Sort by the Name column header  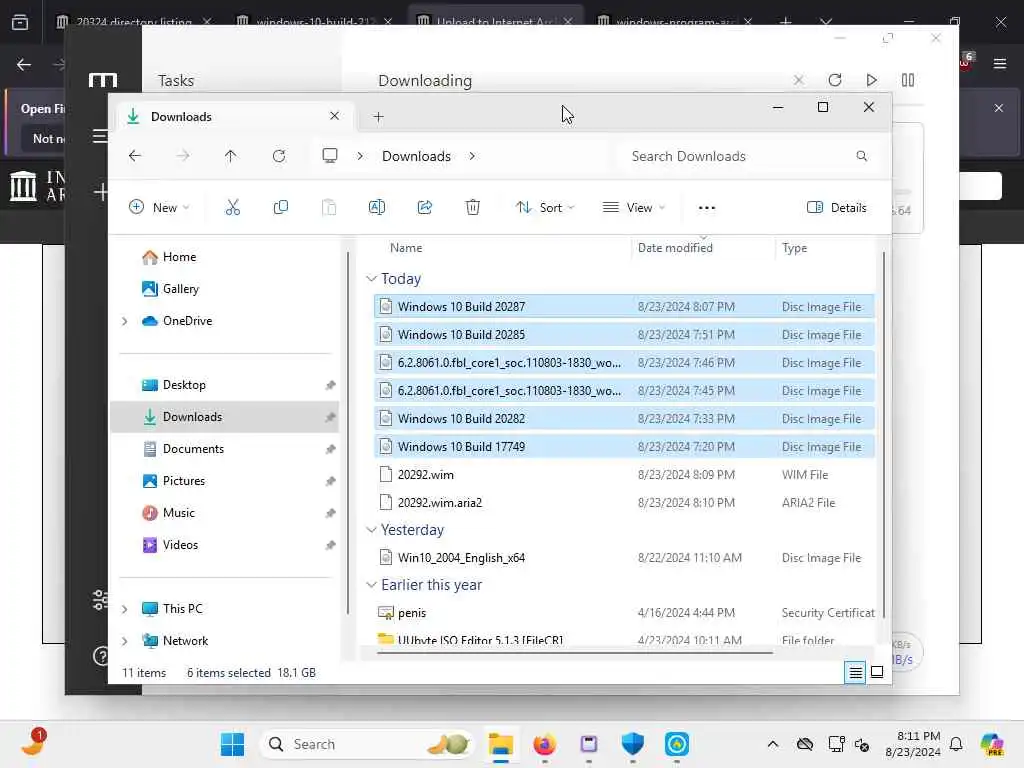tap(406, 248)
